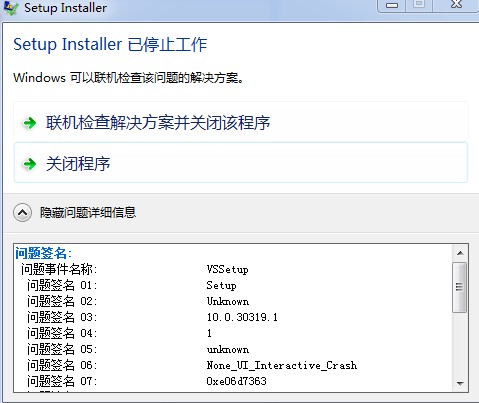The image size is (479, 403).
Task: Select the value 1 for 问题签名 04
Action: coord(209,333)
